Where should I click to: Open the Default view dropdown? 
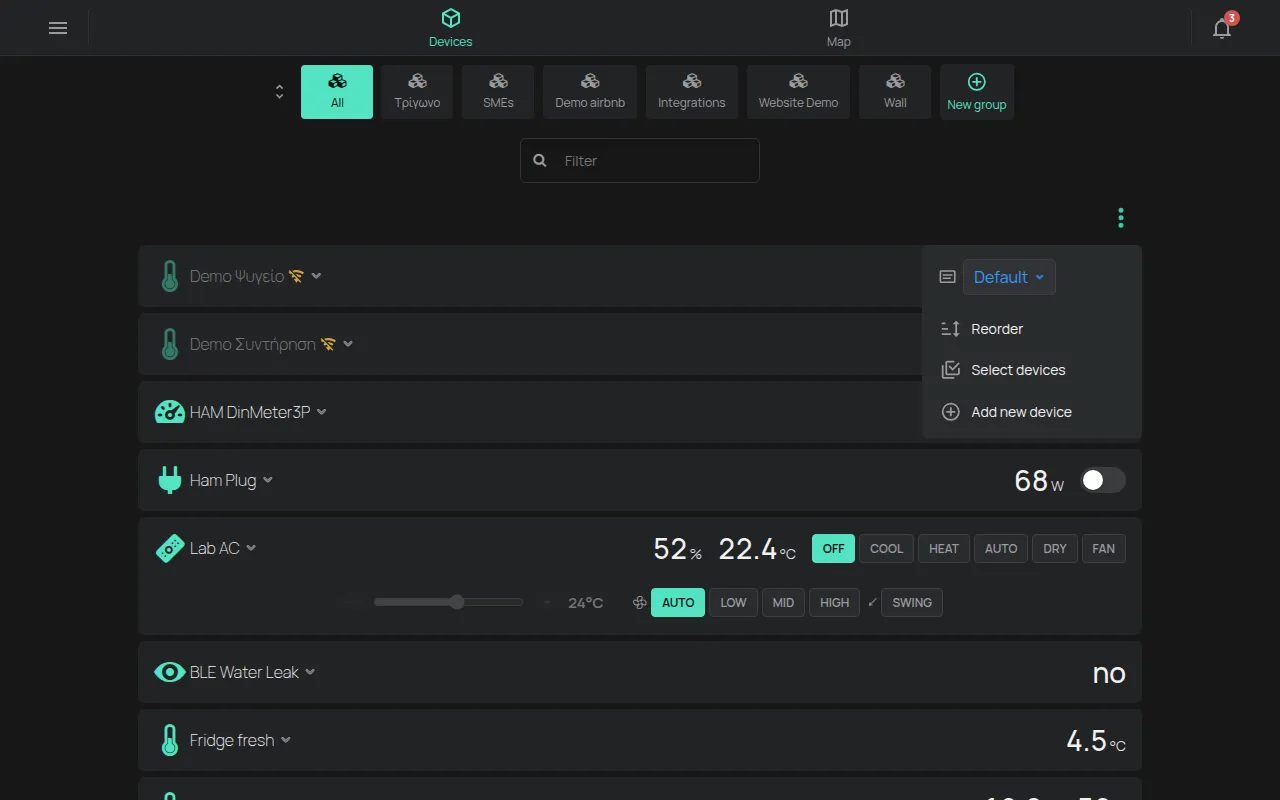1009,277
